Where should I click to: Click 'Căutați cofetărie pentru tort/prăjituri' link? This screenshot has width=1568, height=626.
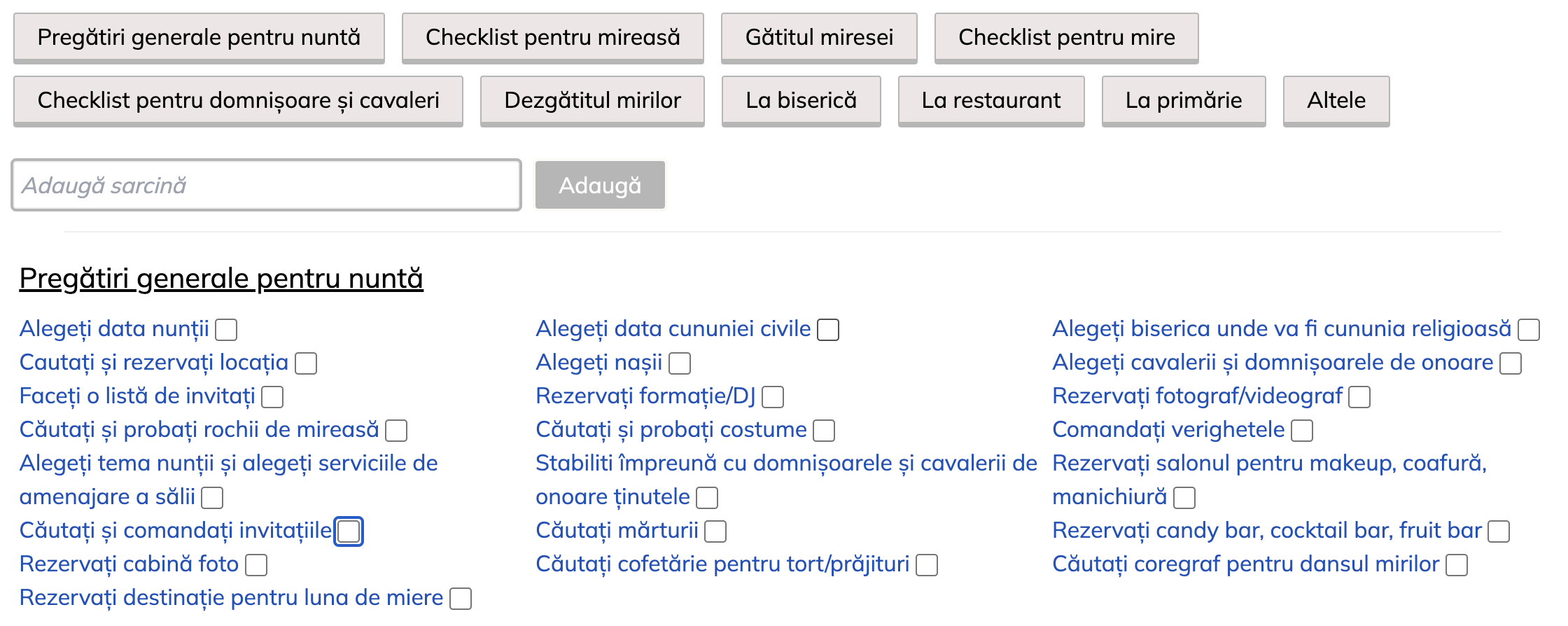(x=722, y=564)
